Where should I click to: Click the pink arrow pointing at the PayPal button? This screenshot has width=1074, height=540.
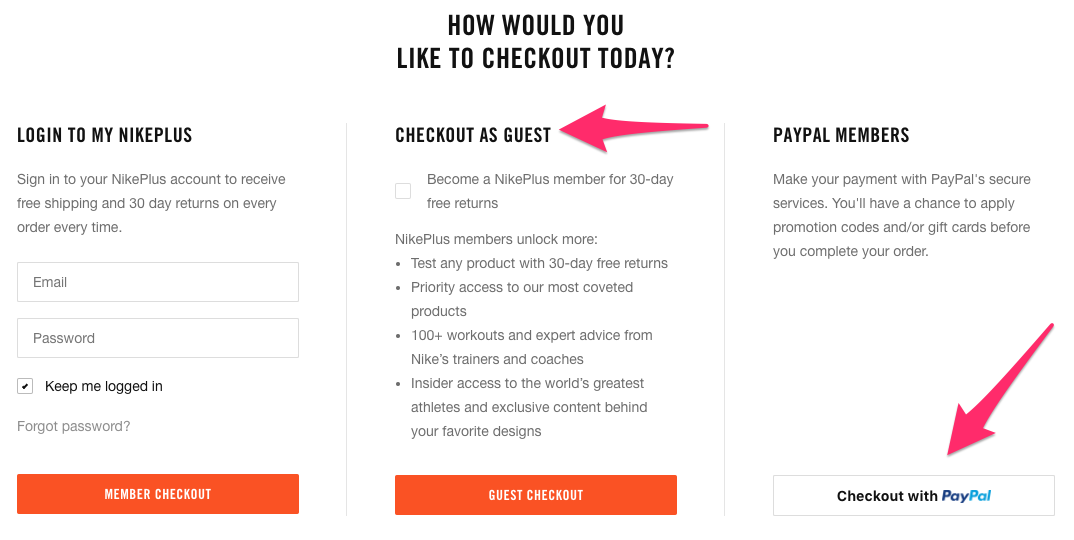coord(1000,389)
